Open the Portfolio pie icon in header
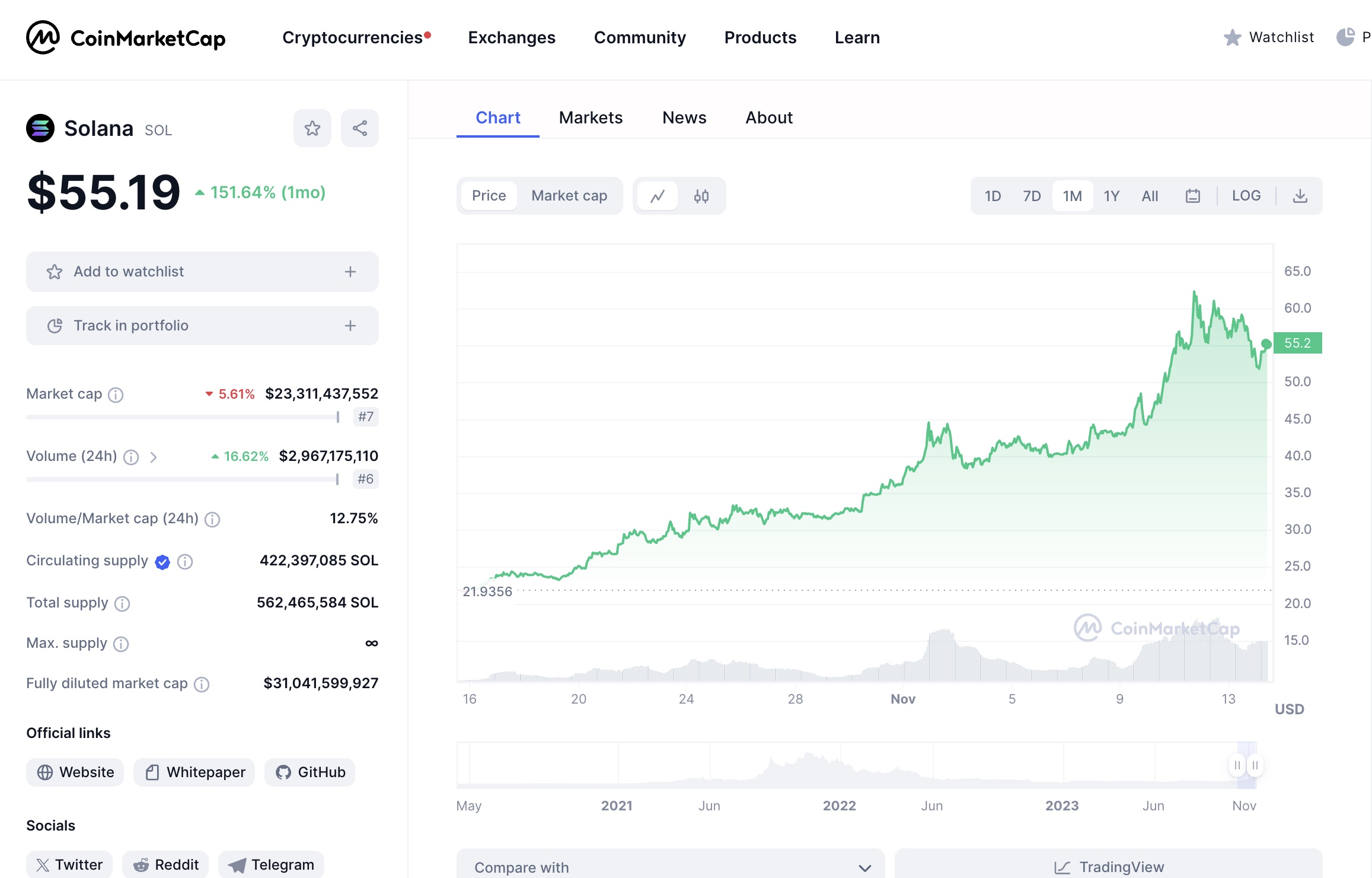Screen dimensions: 1372x878 pos(1345,37)
